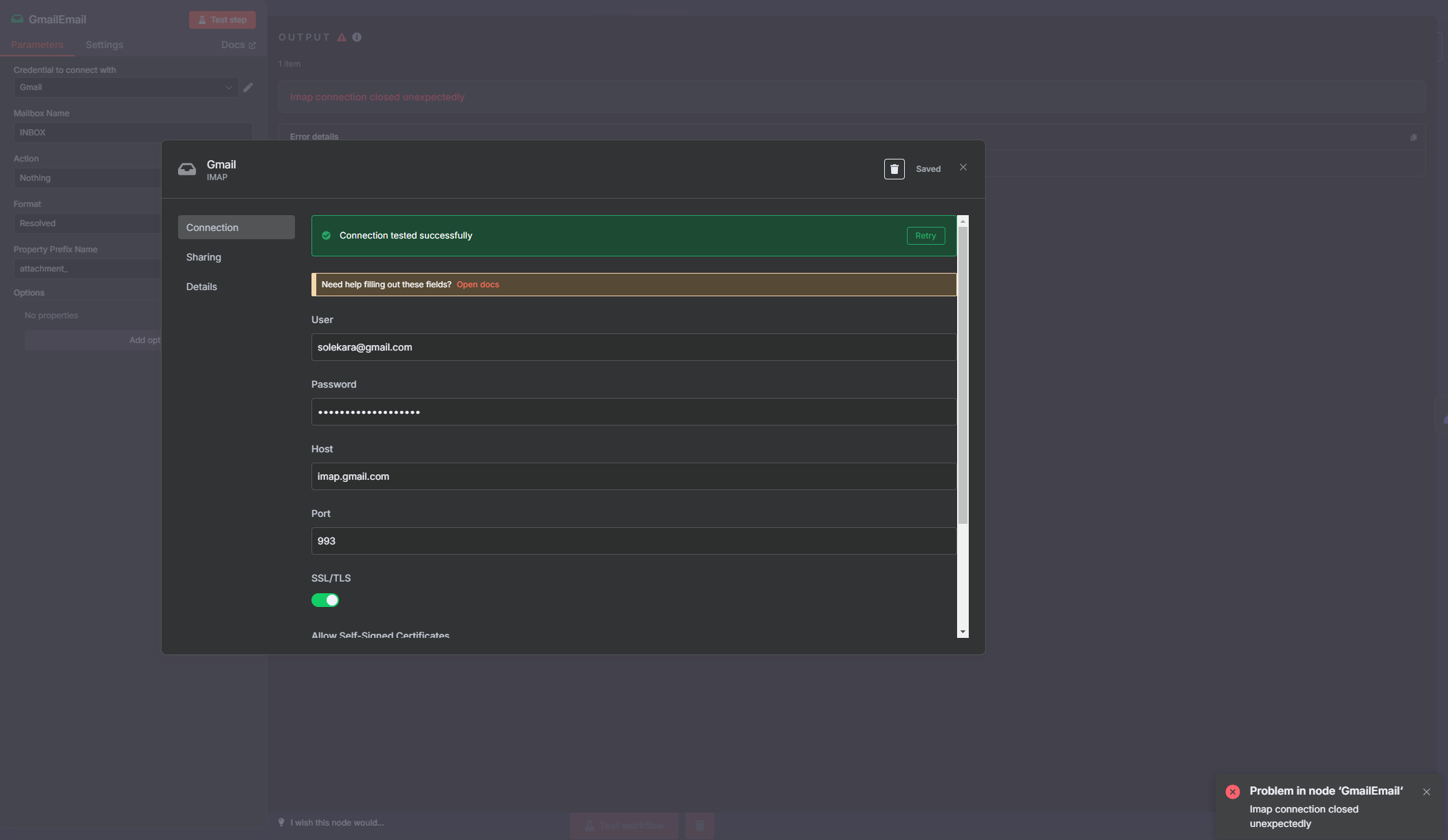Screen dimensions: 1448x840
Task: Open the Connection tab
Action: pyautogui.click(x=236, y=228)
